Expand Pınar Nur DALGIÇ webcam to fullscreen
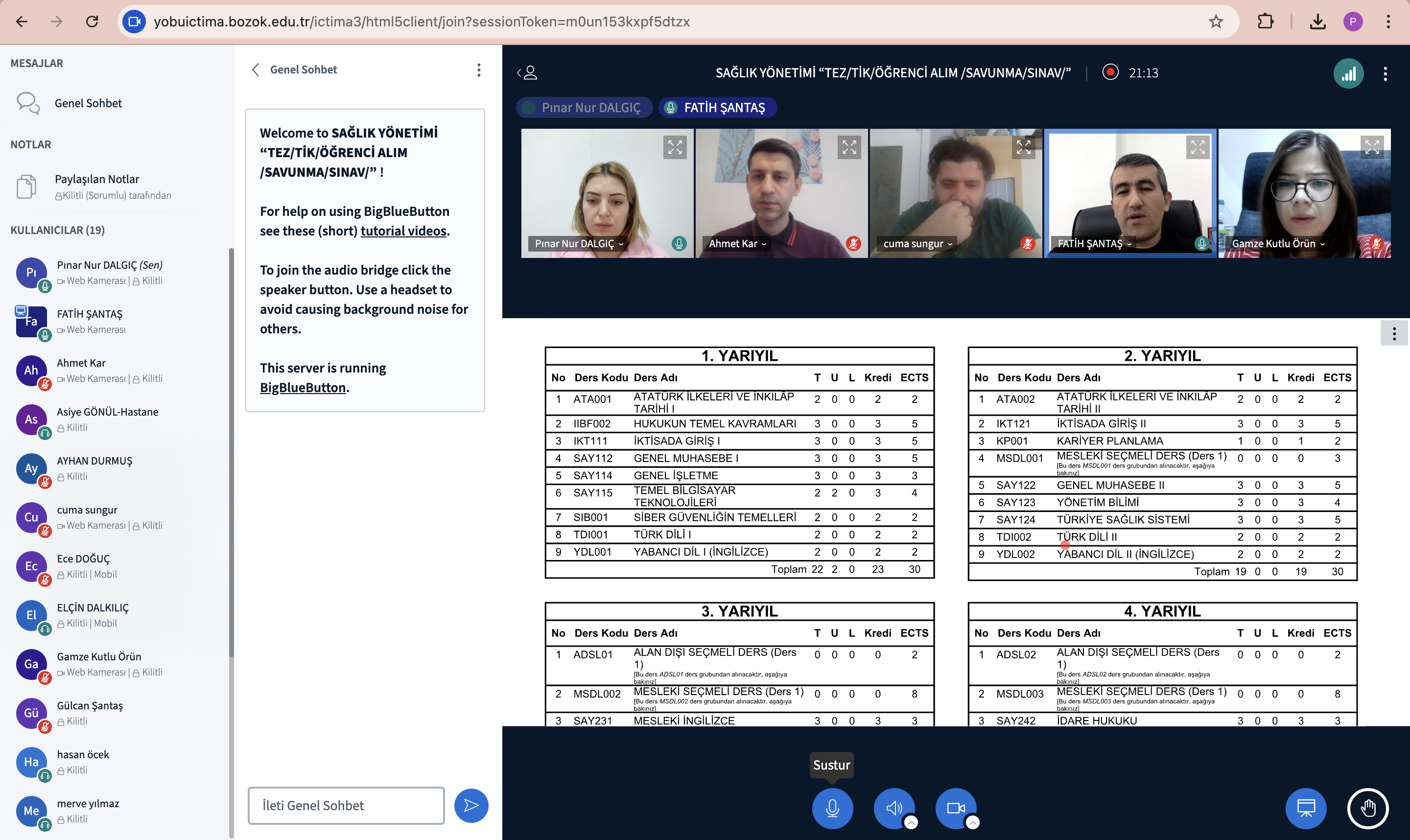The height and width of the screenshot is (840, 1410). [675, 147]
